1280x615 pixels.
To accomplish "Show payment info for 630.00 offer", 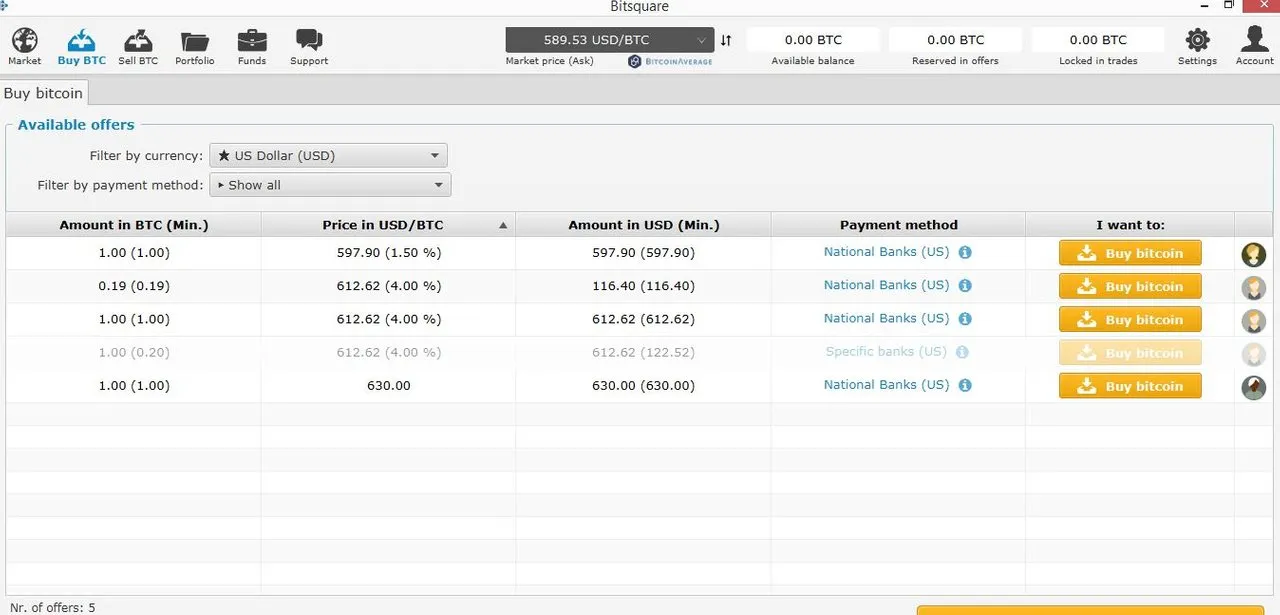I will [965, 385].
